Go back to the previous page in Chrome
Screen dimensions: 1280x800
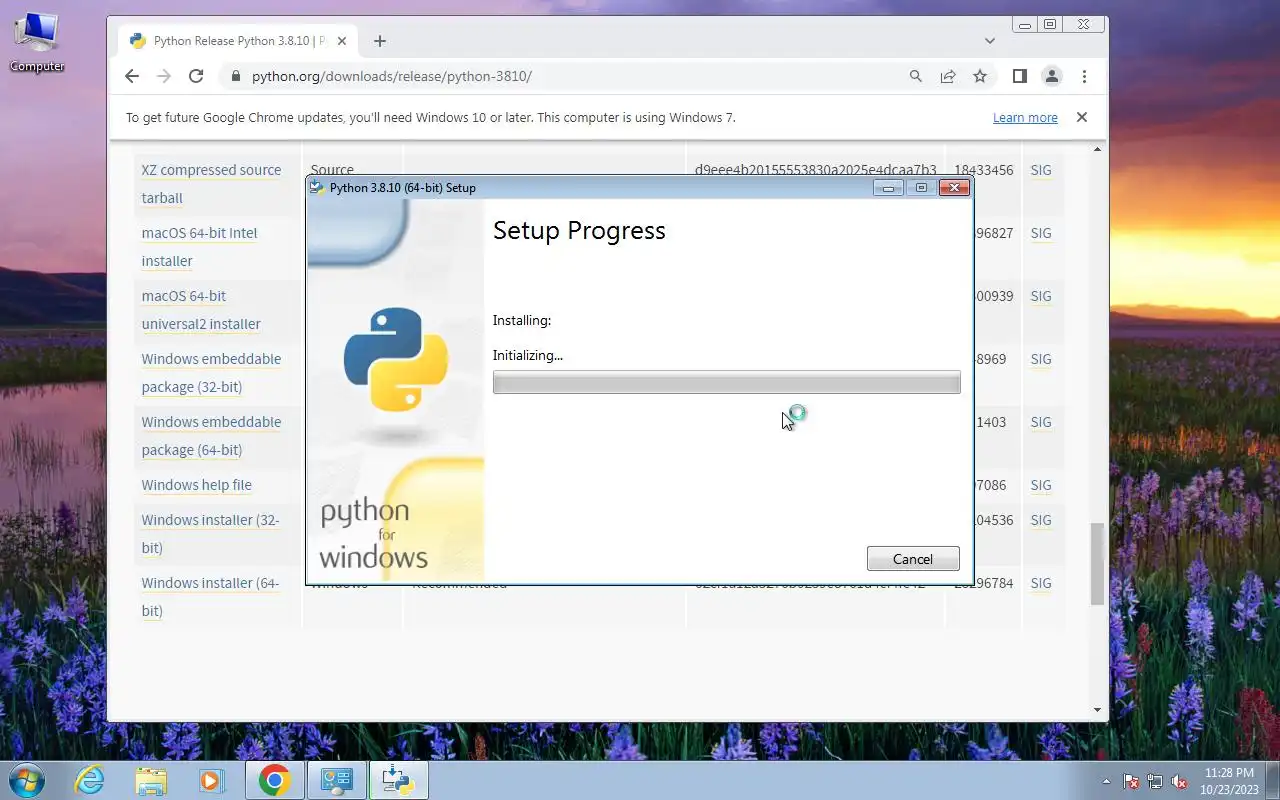[132, 76]
